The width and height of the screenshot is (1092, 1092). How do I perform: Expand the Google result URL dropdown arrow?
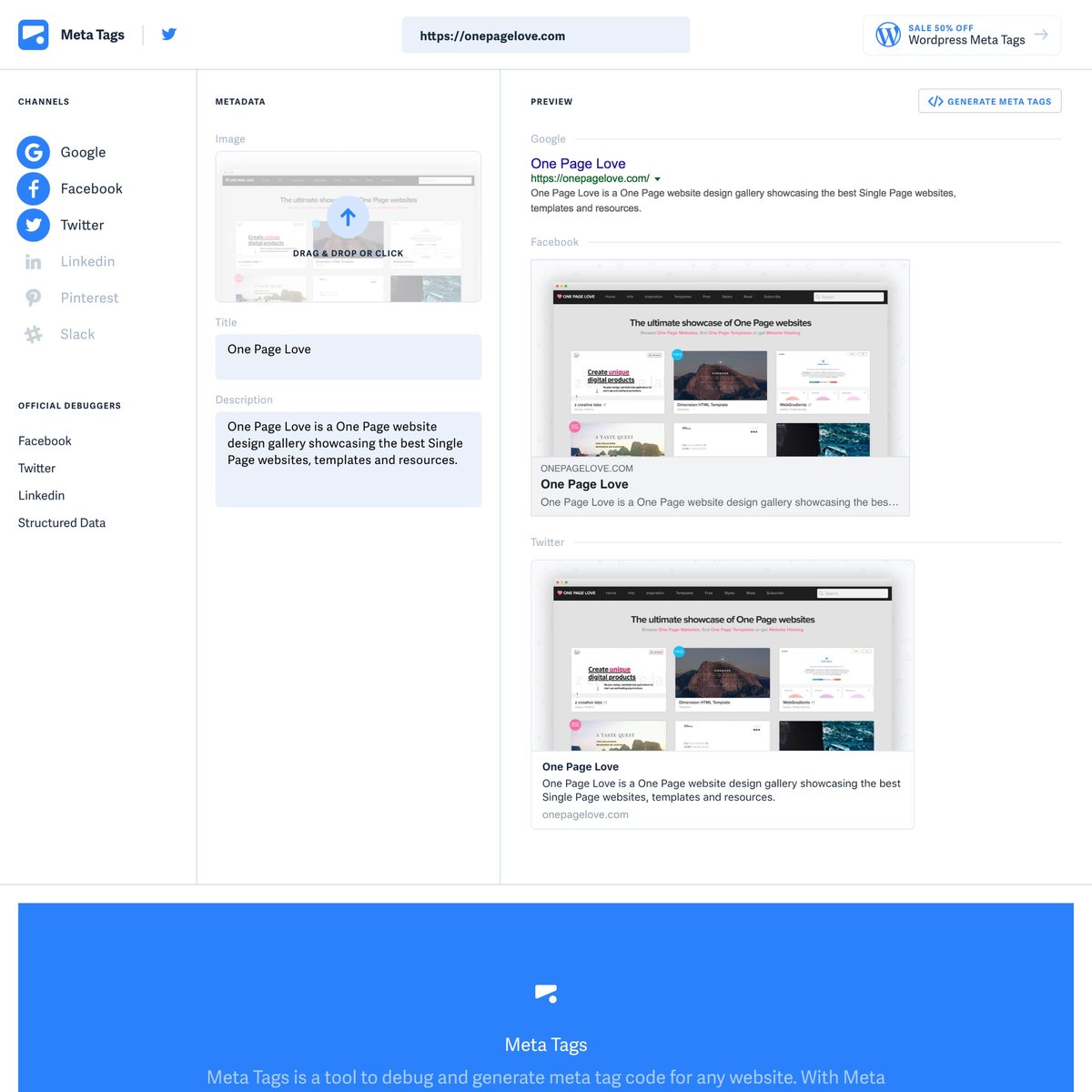click(658, 179)
